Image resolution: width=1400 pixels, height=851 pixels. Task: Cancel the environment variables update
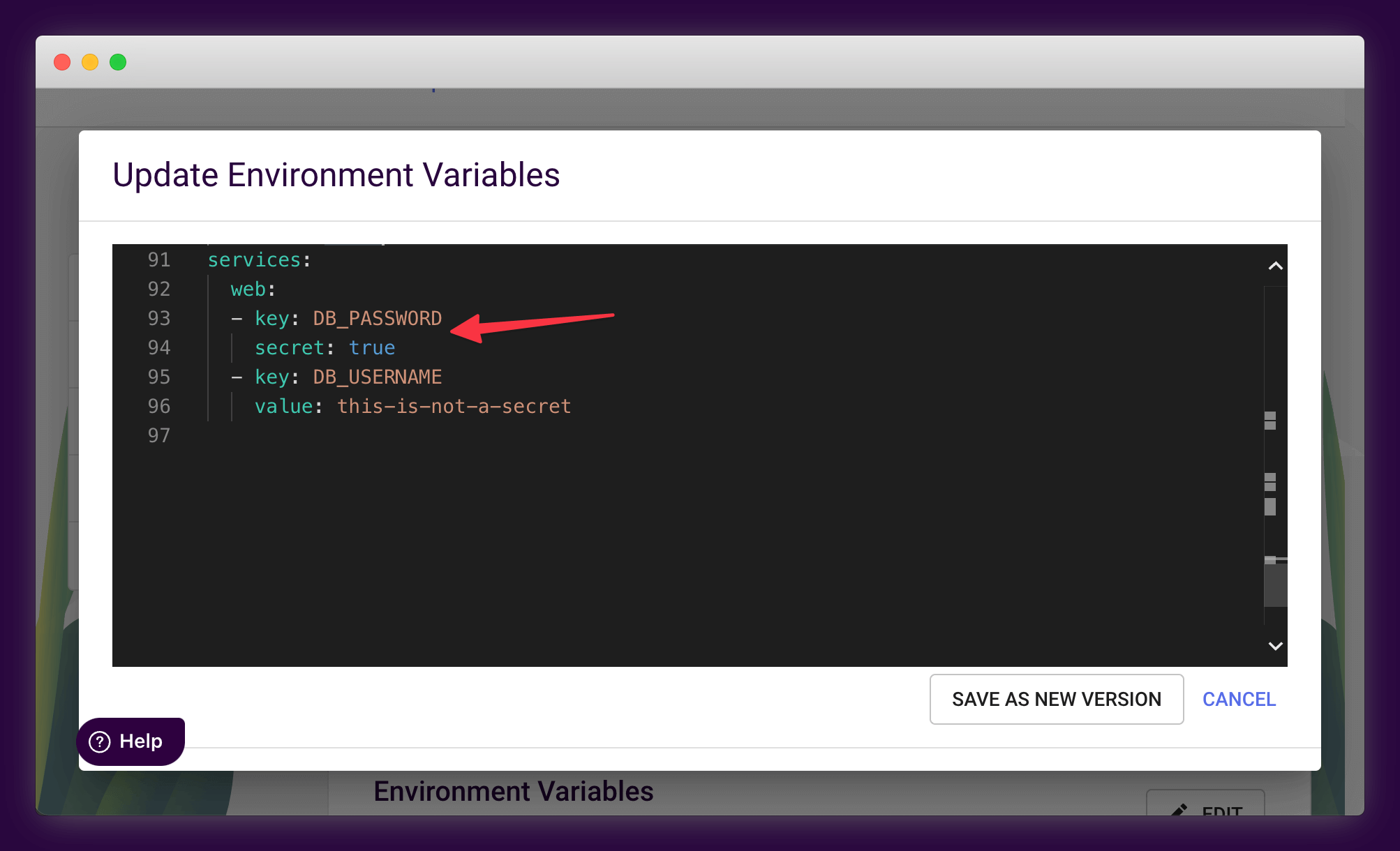tap(1239, 699)
